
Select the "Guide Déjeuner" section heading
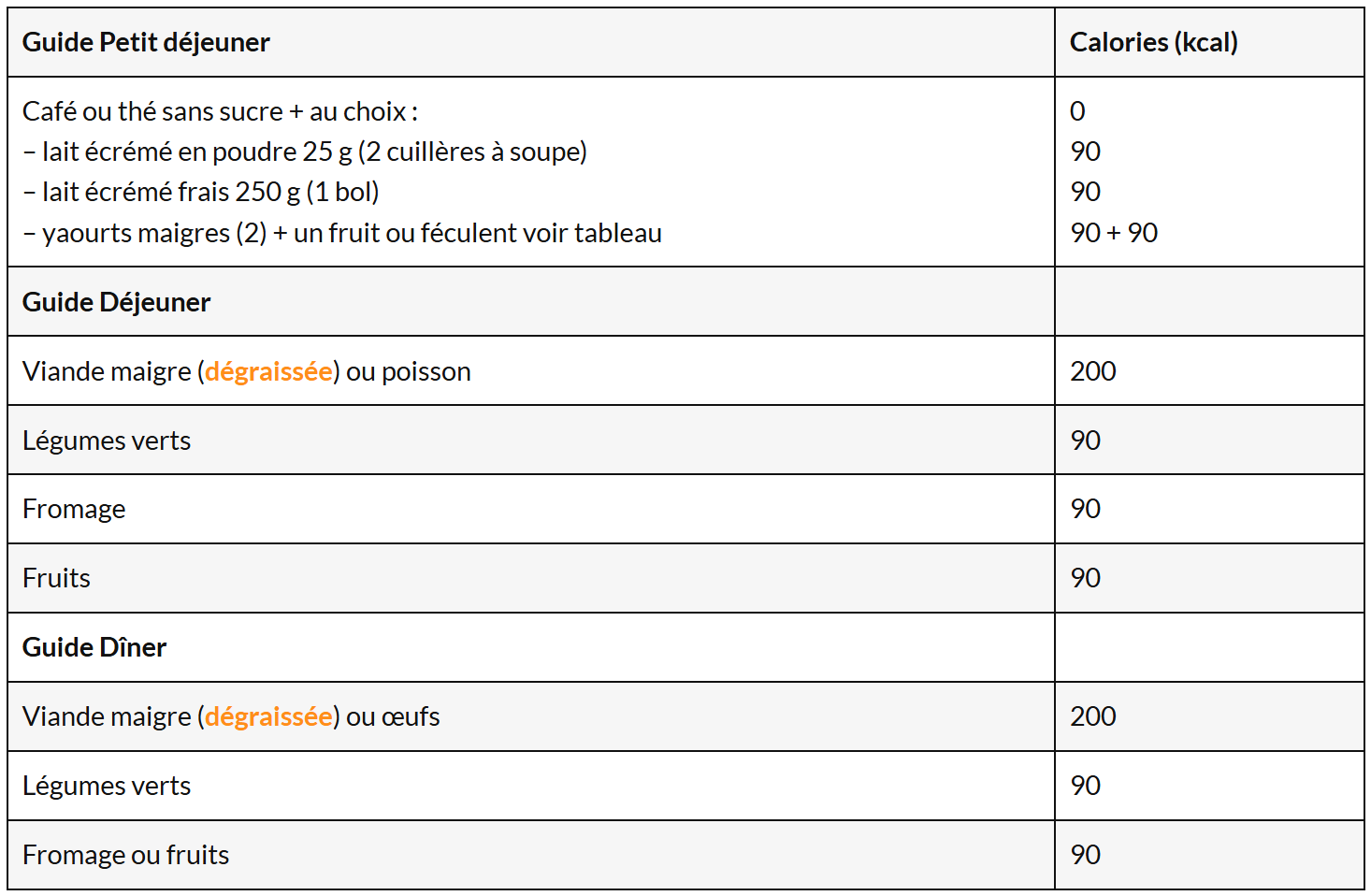coord(116,302)
